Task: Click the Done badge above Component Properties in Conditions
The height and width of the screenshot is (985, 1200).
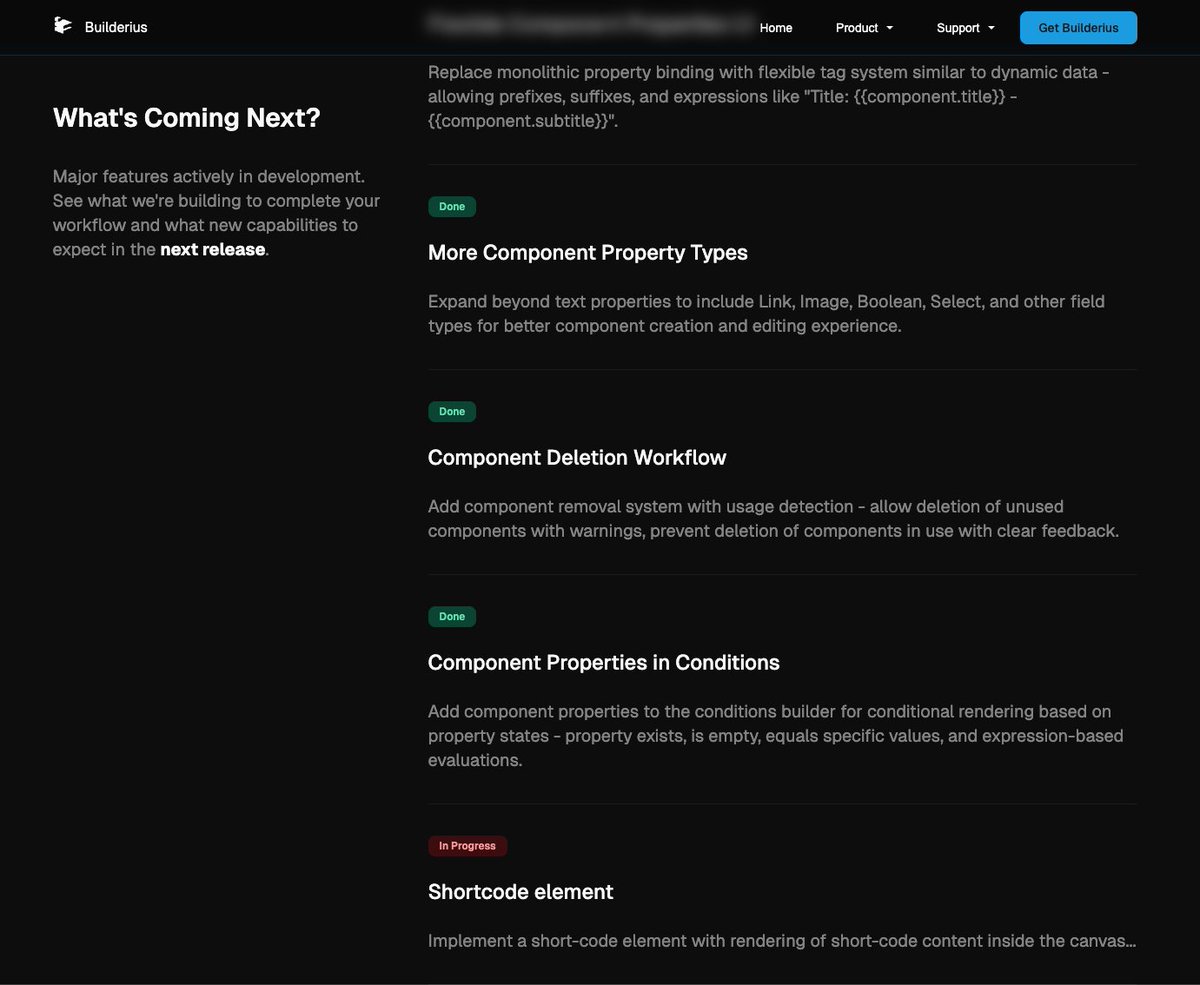Action: coord(452,616)
